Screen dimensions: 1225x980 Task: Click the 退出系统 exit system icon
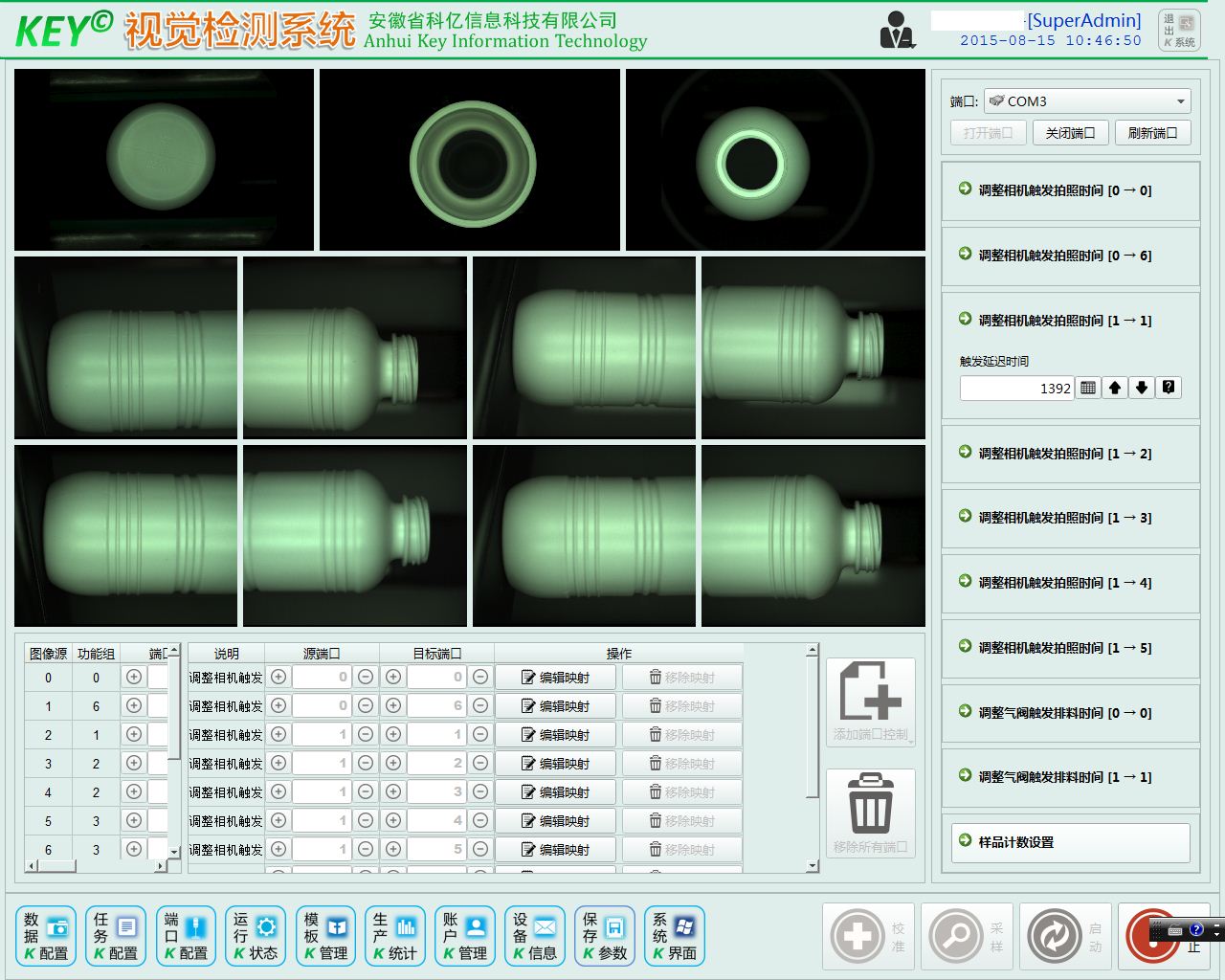click(1180, 30)
